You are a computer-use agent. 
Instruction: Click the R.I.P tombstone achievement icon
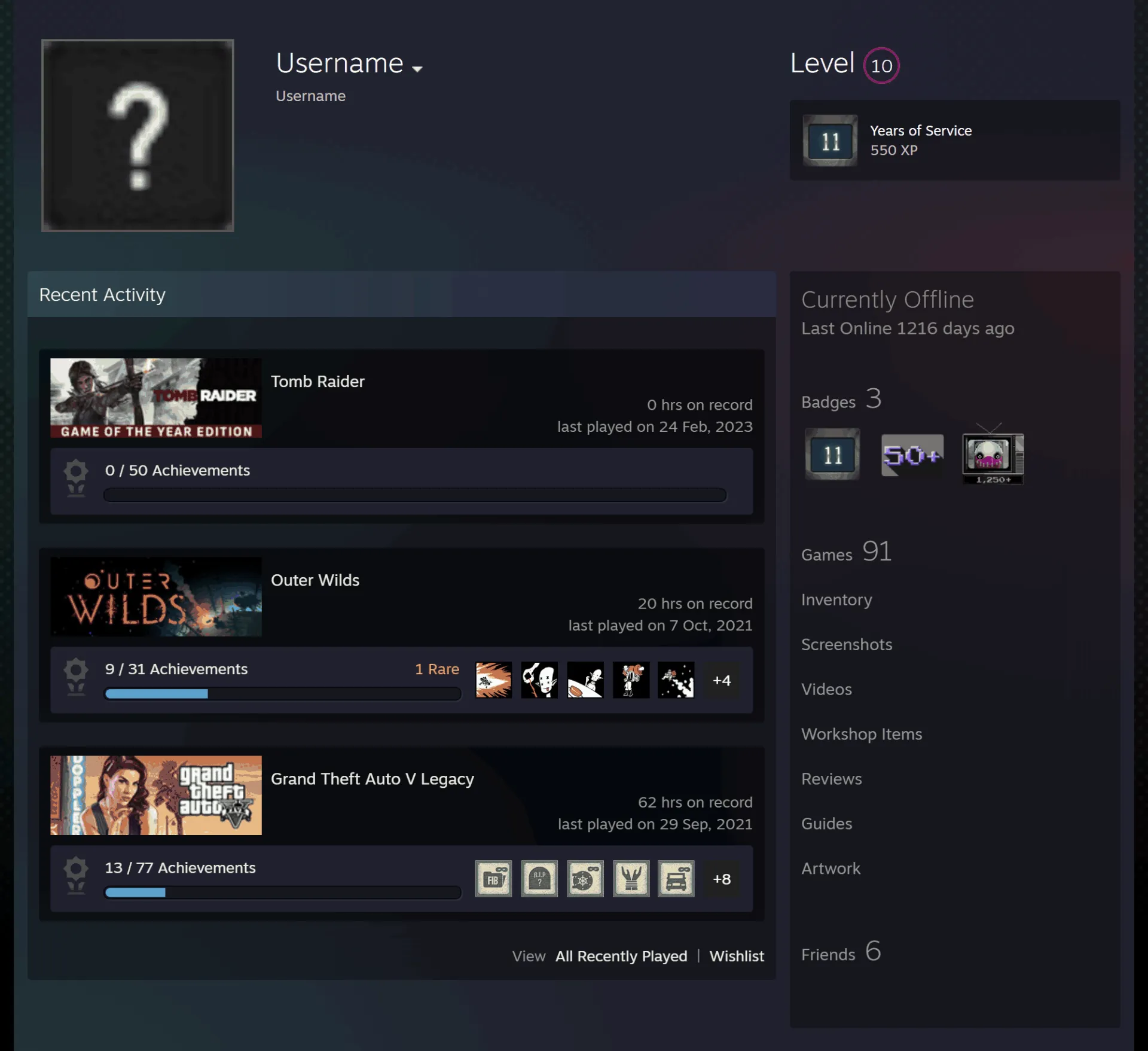click(539, 878)
